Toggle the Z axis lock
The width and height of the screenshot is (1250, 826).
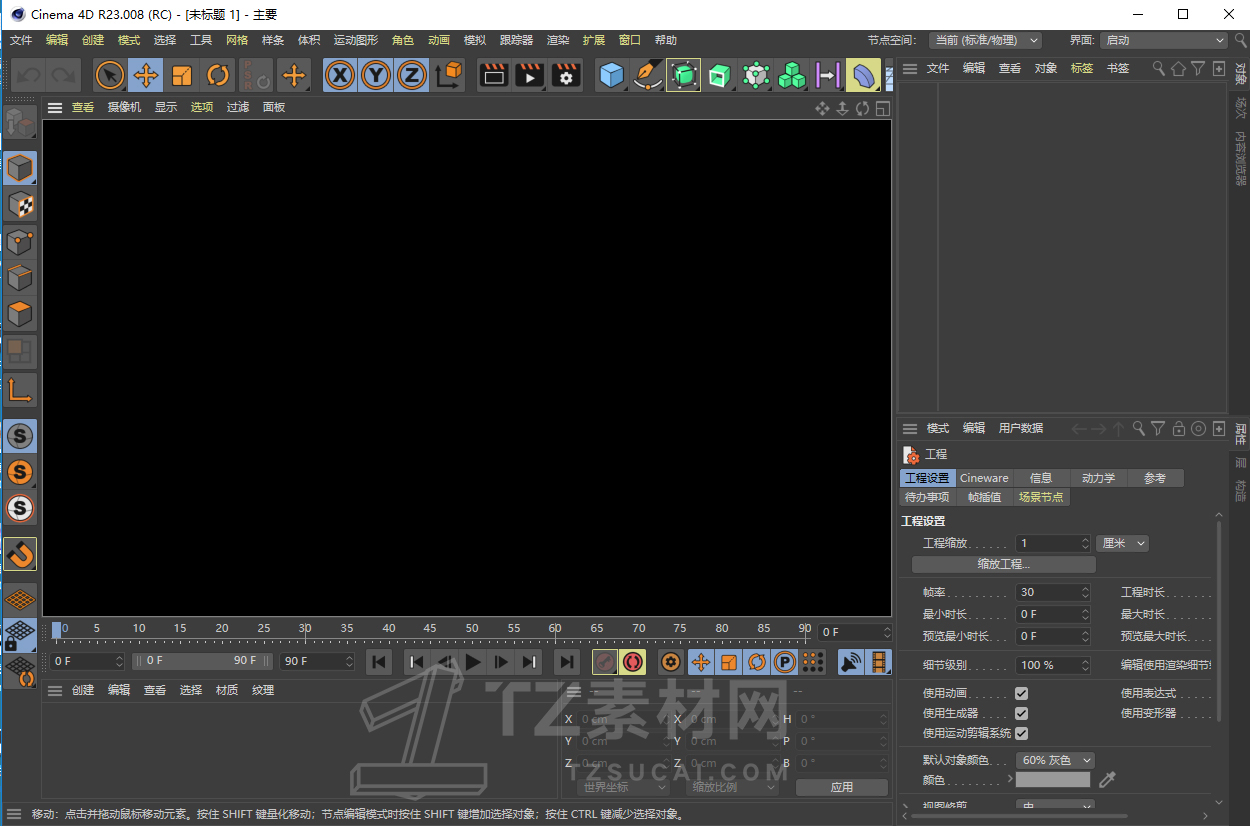[x=412, y=75]
